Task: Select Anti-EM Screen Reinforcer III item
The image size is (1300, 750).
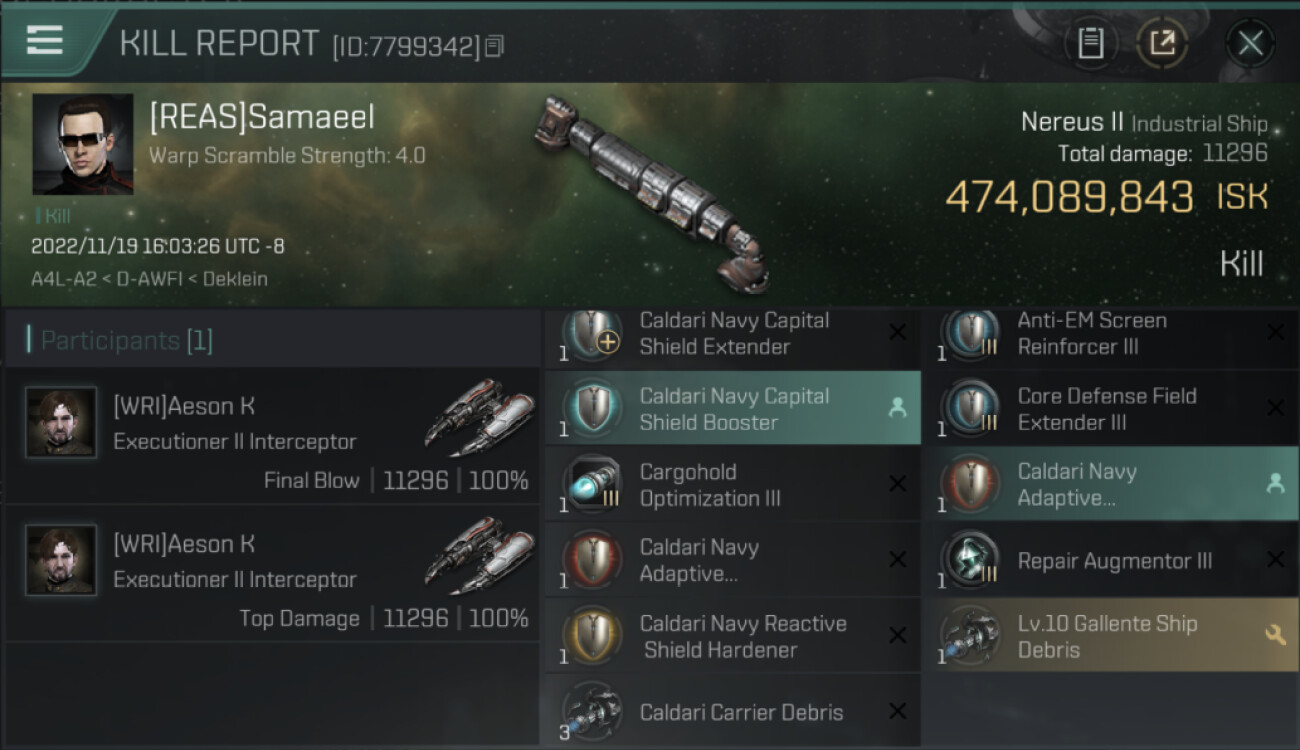Action: [1111, 334]
